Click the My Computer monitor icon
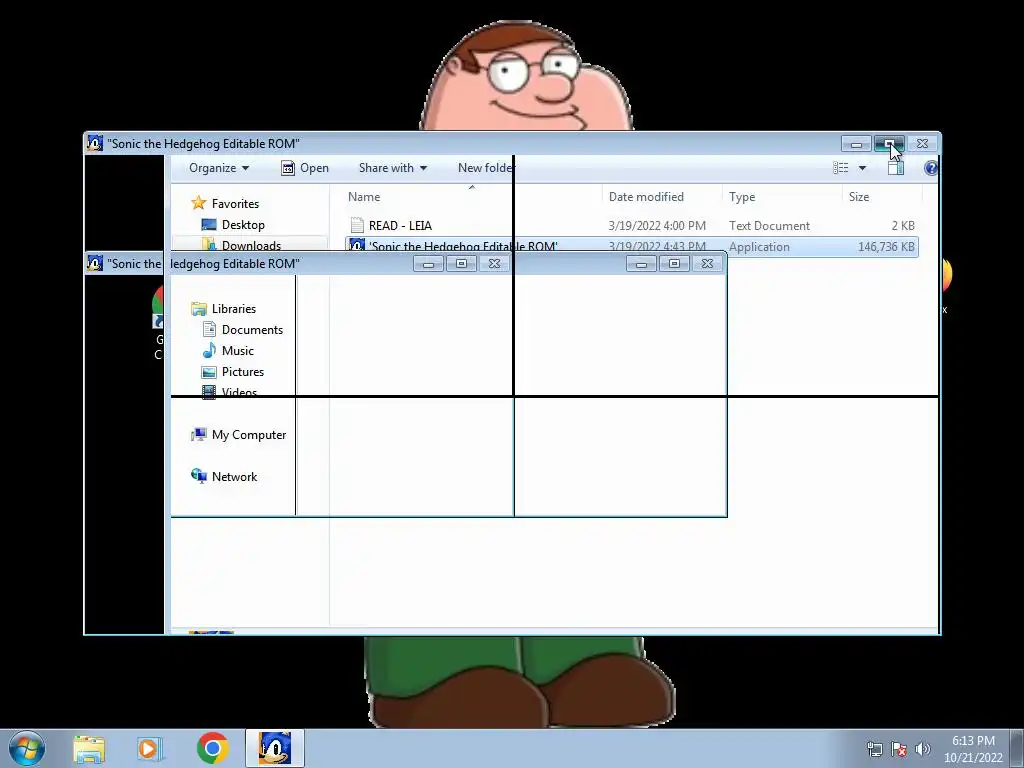This screenshot has width=1024, height=768. pyautogui.click(x=199, y=434)
